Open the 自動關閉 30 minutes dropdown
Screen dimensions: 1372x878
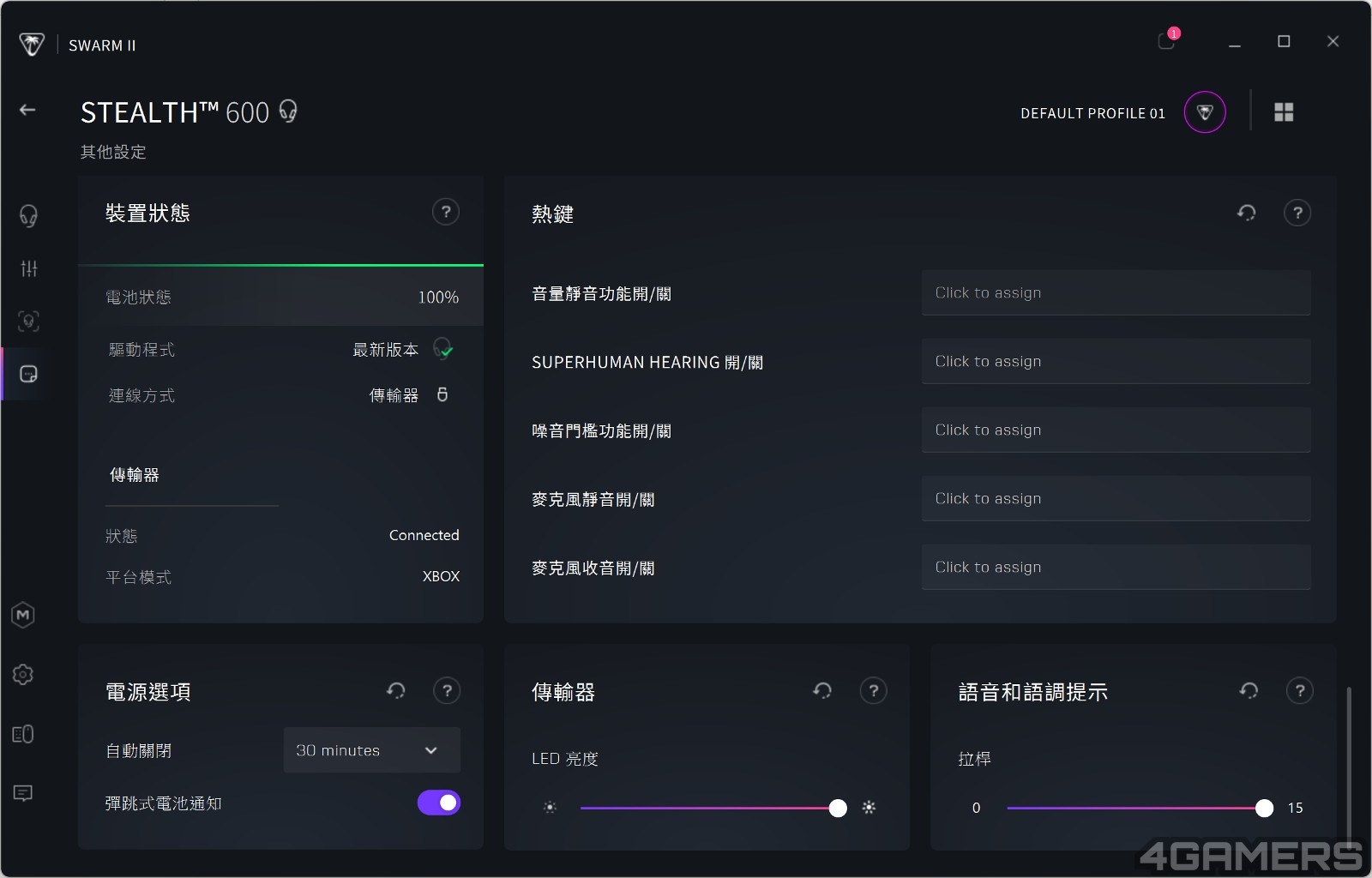tap(372, 750)
